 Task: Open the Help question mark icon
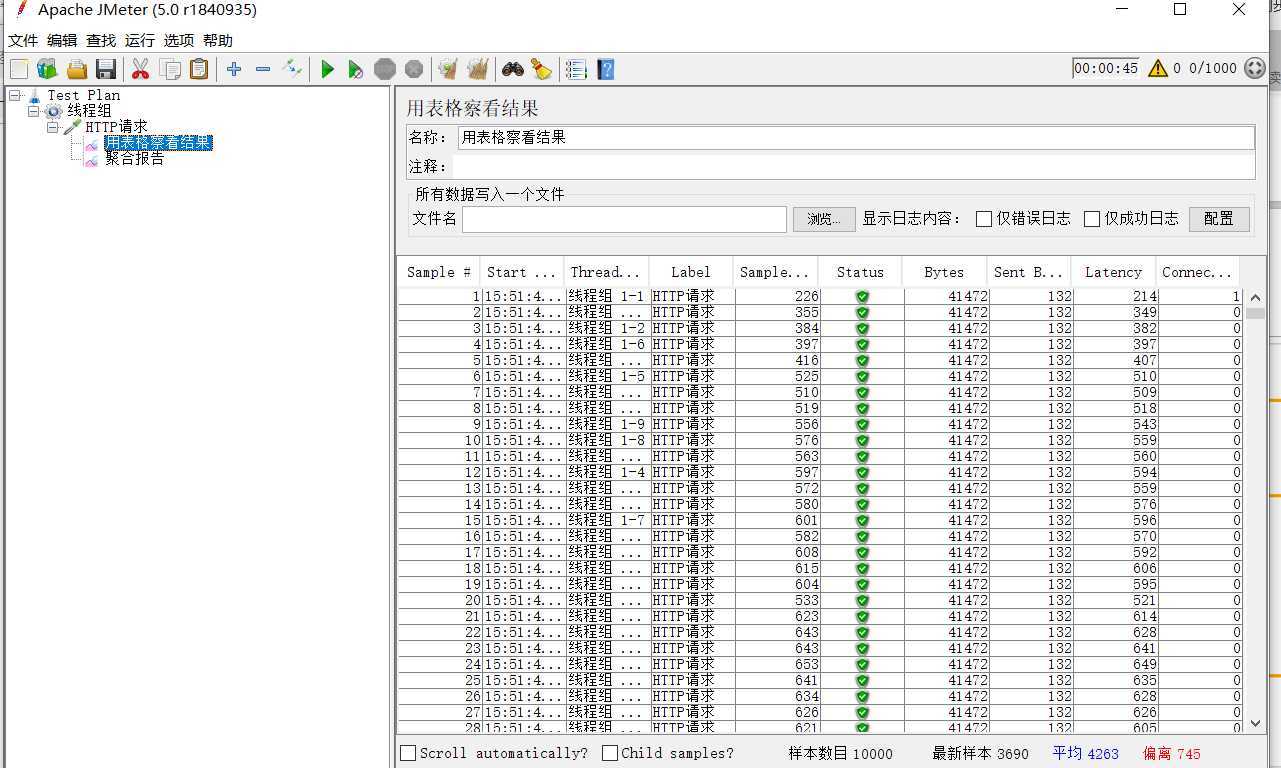pyautogui.click(x=605, y=69)
